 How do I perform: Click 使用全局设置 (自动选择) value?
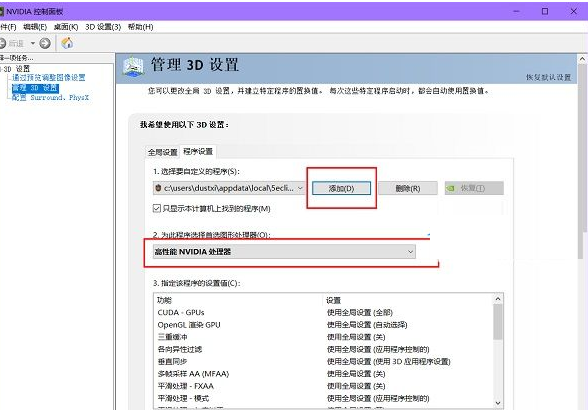pos(367,325)
